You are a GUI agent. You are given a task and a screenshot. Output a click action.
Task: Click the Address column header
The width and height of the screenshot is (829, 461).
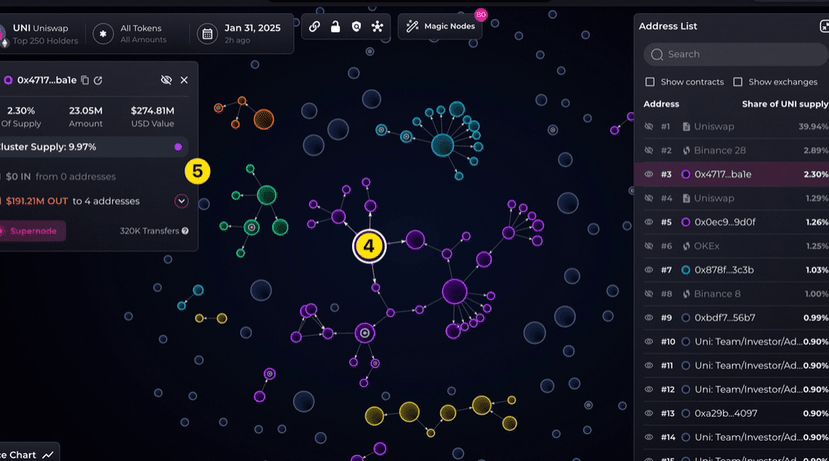[661, 104]
